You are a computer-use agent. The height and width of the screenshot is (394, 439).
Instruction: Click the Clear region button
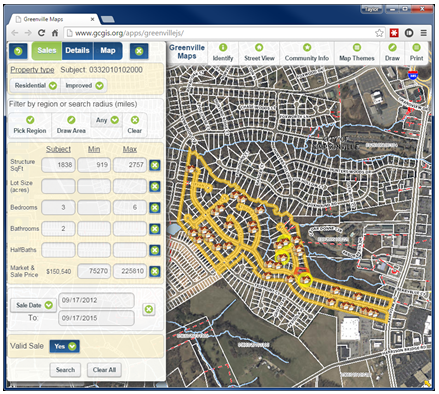click(x=135, y=125)
